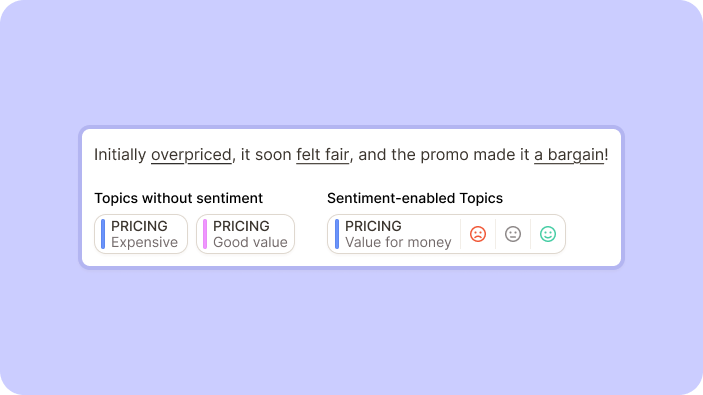Click the PRICING Good value topic chip
This screenshot has width=703, height=395.
(245, 234)
